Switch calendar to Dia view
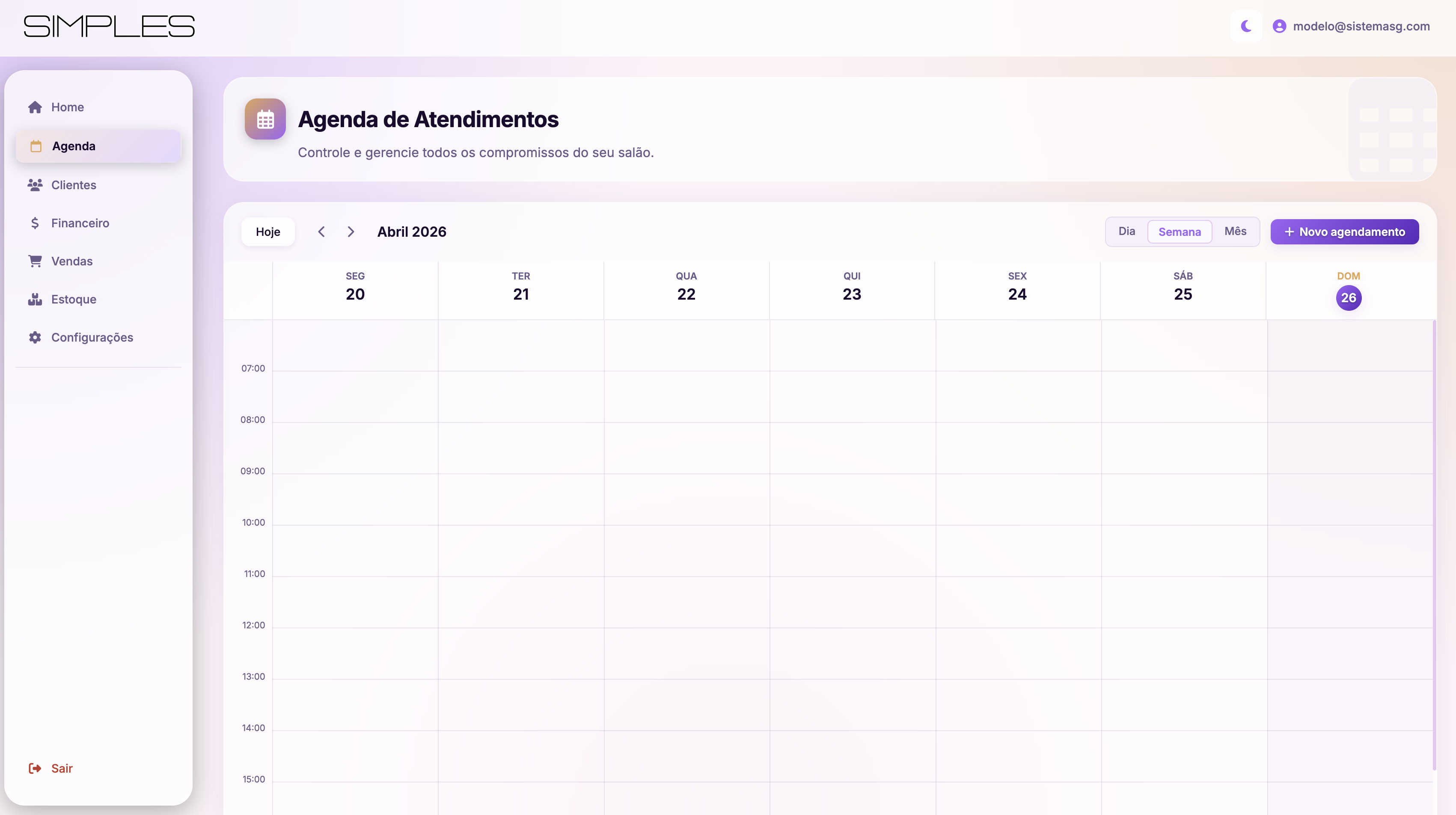1456x815 pixels. click(x=1126, y=231)
